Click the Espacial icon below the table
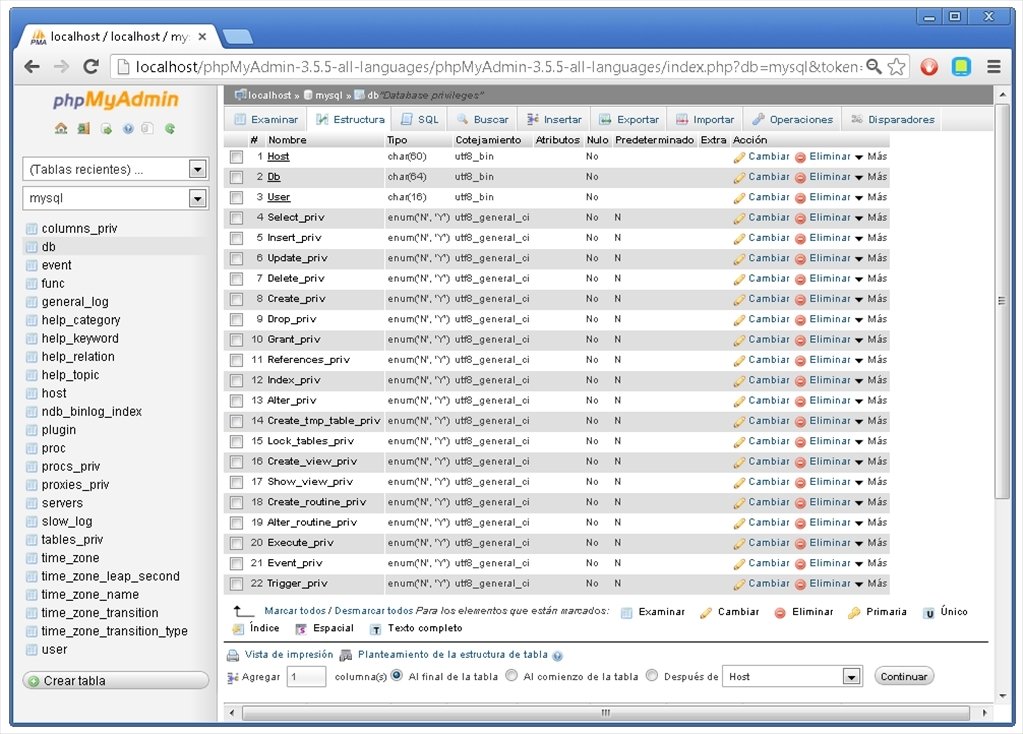 pyautogui.click(x=301, y=629)
